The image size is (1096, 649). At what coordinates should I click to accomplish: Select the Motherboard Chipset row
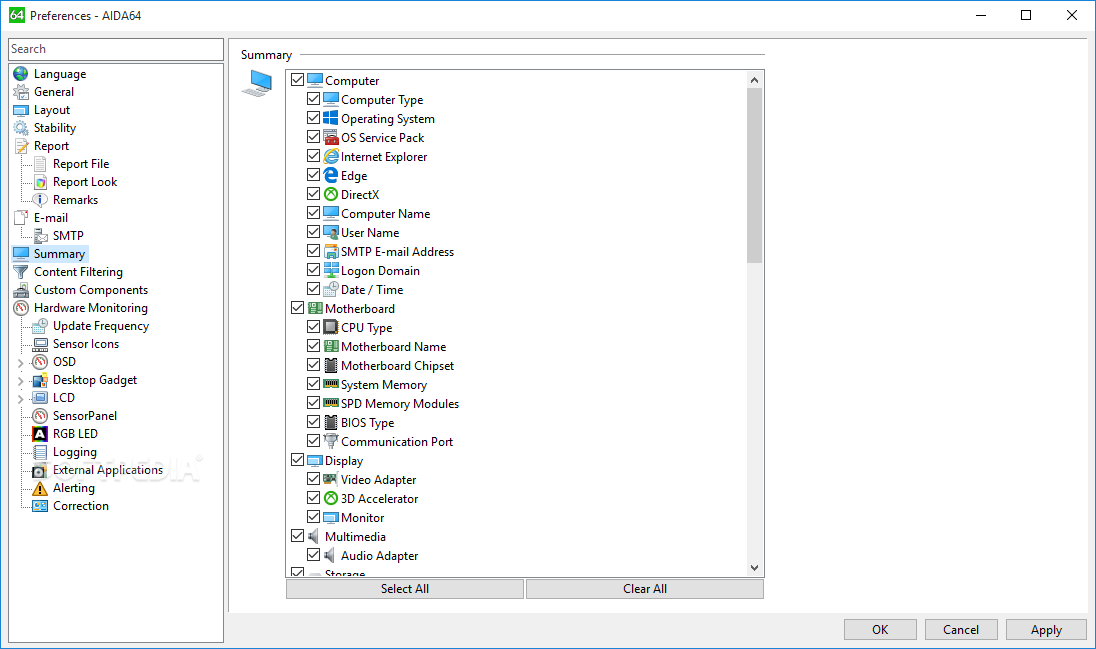tap(397, 366)
